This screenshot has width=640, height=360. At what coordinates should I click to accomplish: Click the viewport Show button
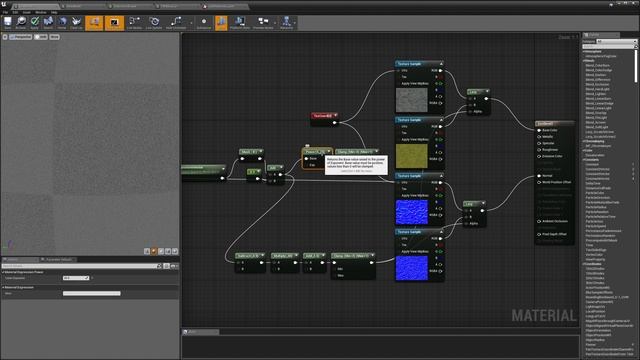[54, 37]
